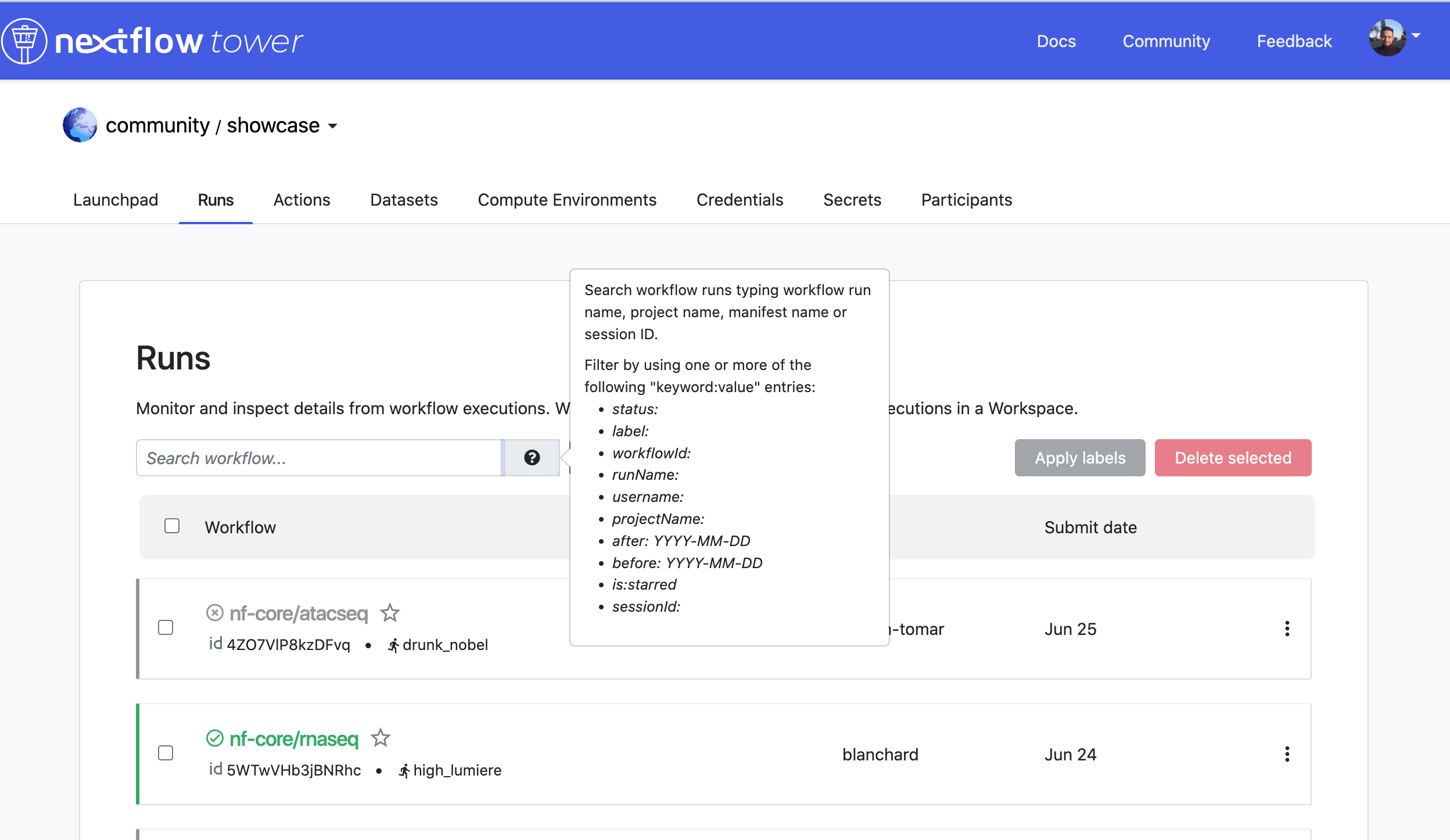Screen dimensions: 1450x840
Task: Star the nf-core/rnaseq run
Action: pos(381,738)
